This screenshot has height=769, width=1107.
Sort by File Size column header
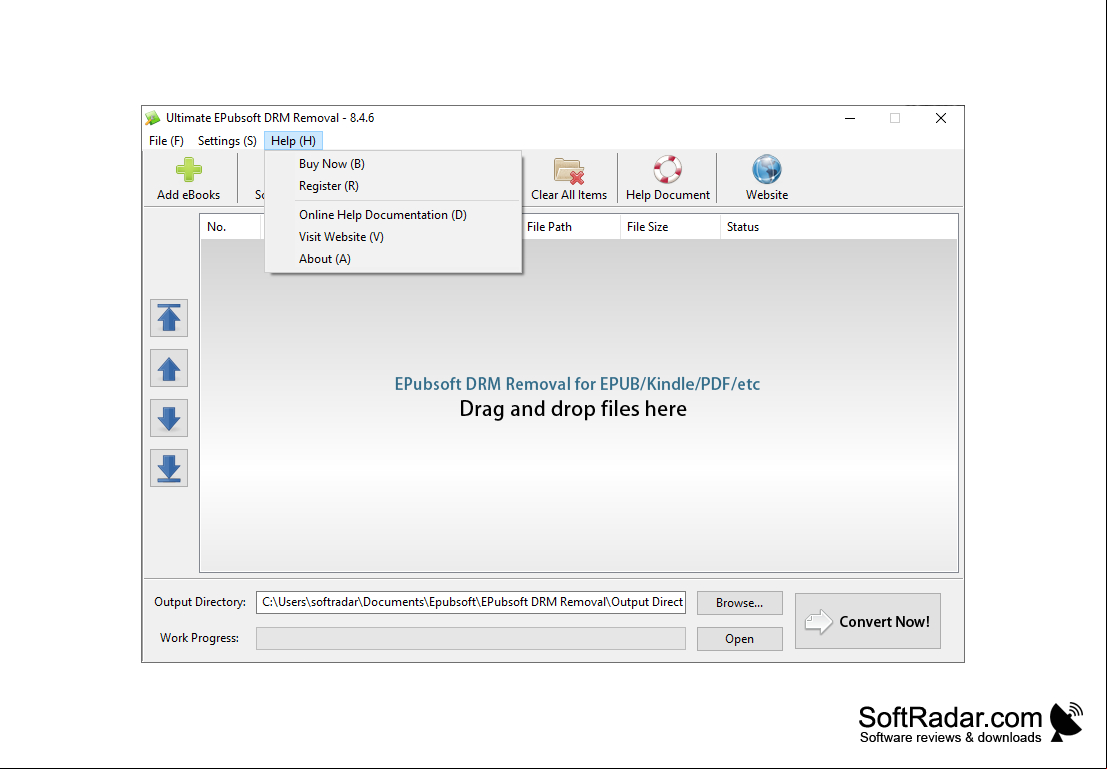point(670,227)
